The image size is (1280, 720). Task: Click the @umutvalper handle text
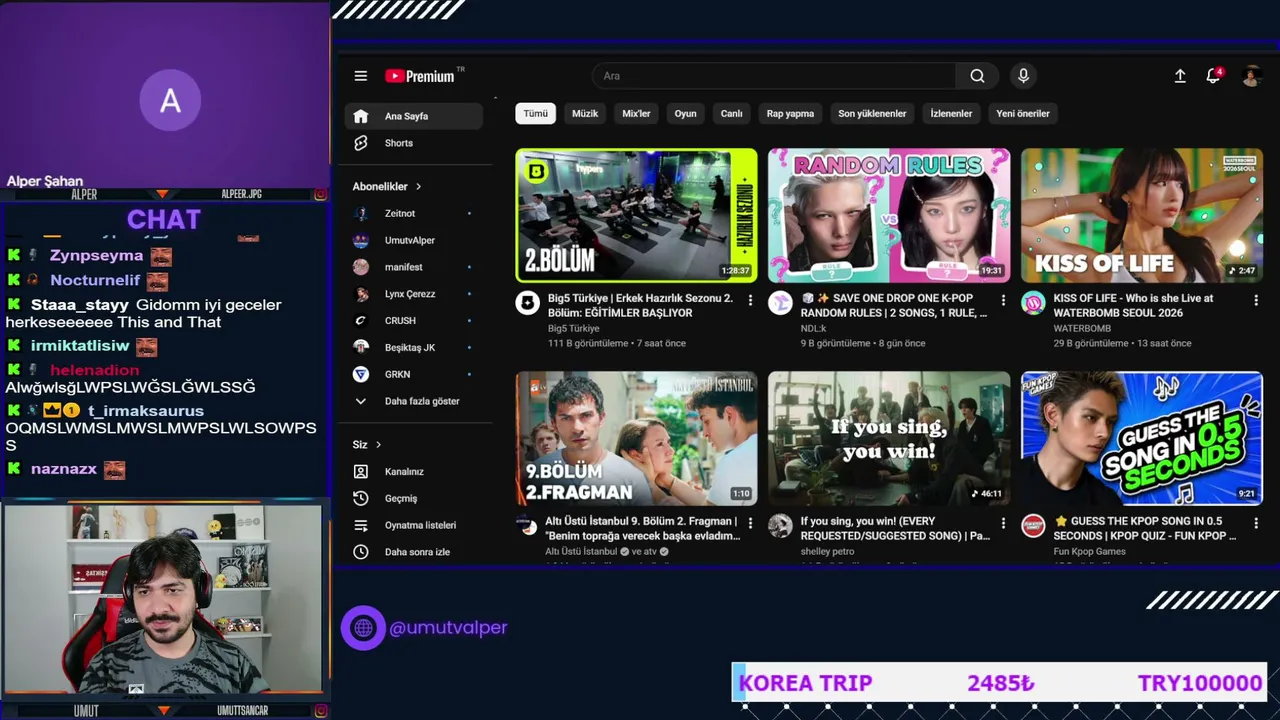click(448, 628)
